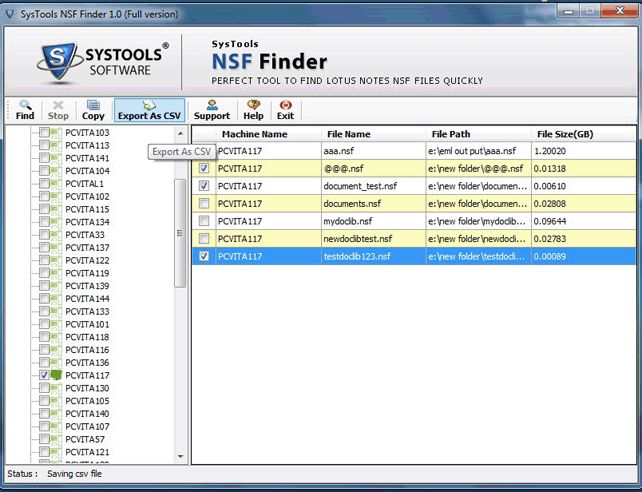Click the machine tree scrollbar thumb

180,233
